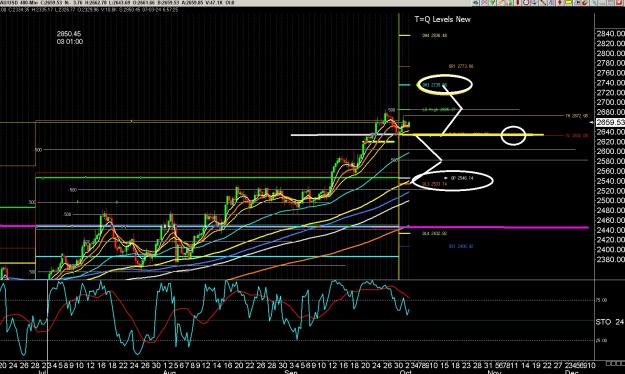Click the 2700.00 price axis label
This screenshot has height=374, width=625.
pos(610,102)
